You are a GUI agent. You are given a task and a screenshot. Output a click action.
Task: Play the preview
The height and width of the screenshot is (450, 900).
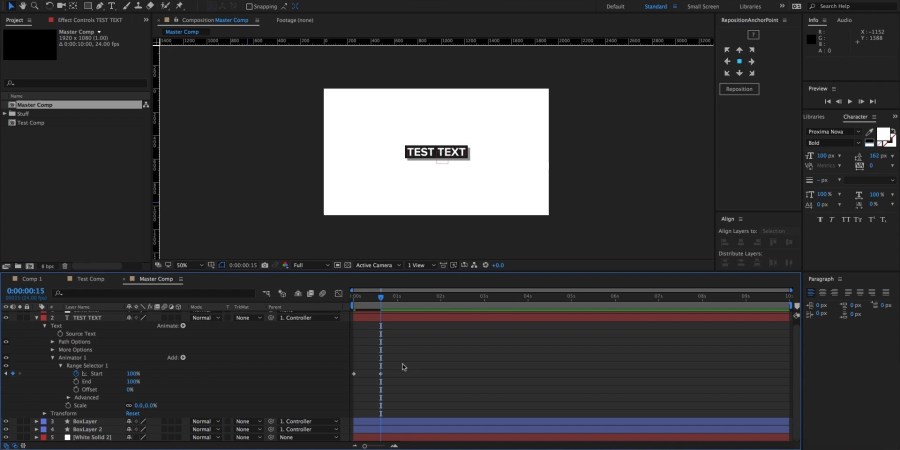[850, 102]
